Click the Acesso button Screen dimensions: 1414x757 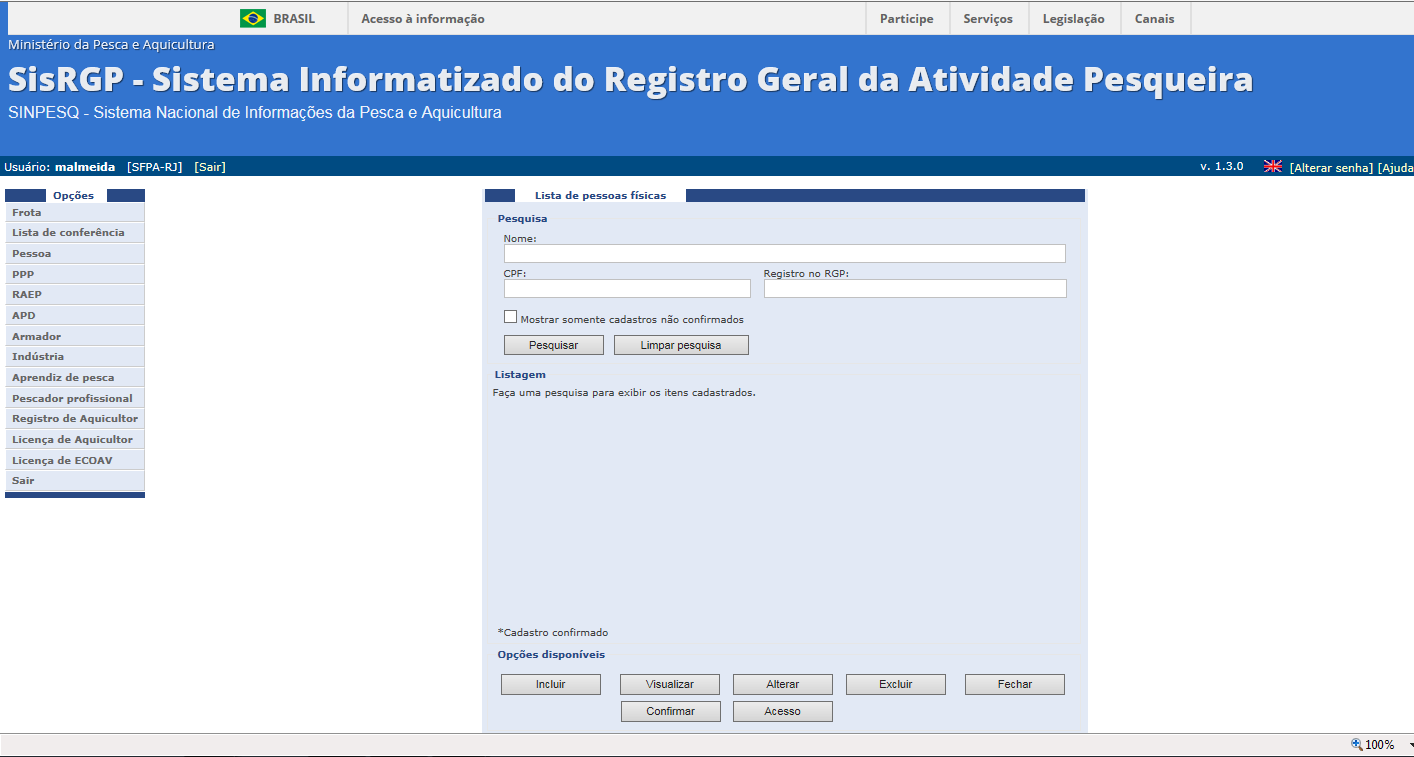[x=783, y=712]
